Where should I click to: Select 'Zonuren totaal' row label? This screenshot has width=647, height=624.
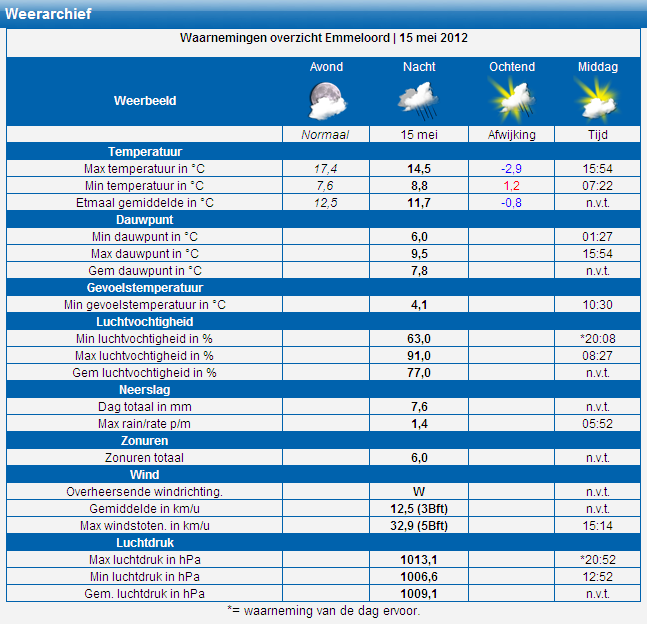click(x=144, y=458)
